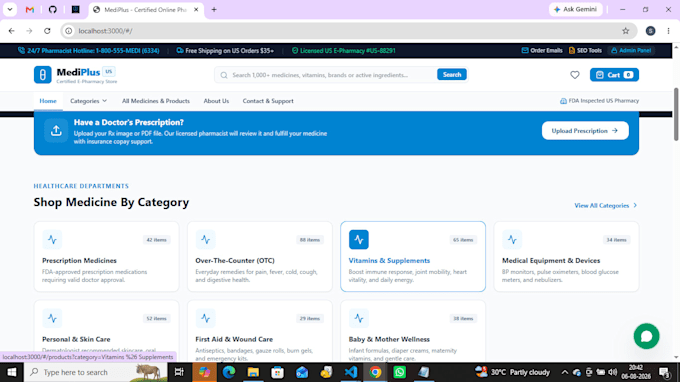The image size is (680, 382).
Task: Open Contact & Support page
Action: (268, 101)
